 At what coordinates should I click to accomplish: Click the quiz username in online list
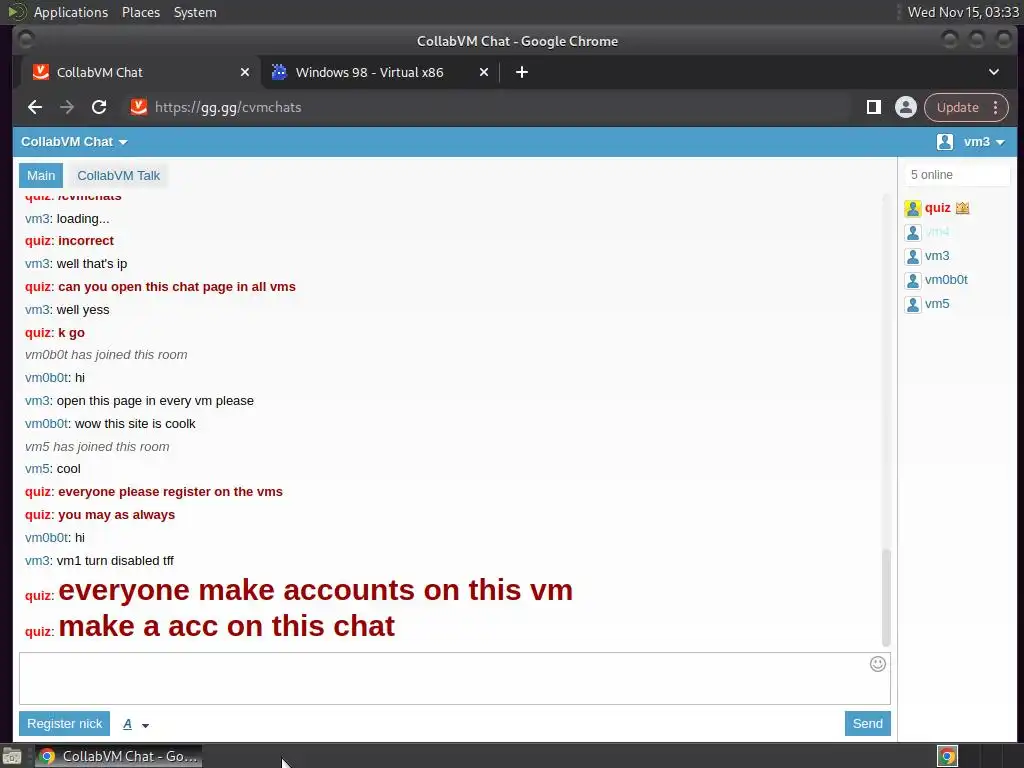pos(937,208)
